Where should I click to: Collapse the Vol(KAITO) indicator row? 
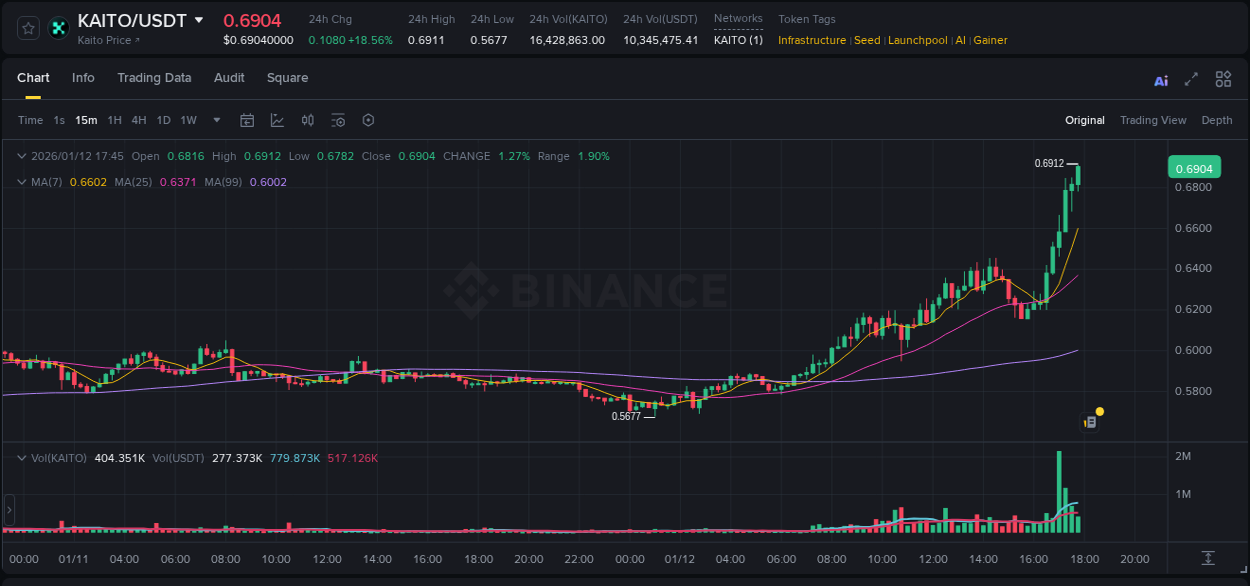point(20,456)
